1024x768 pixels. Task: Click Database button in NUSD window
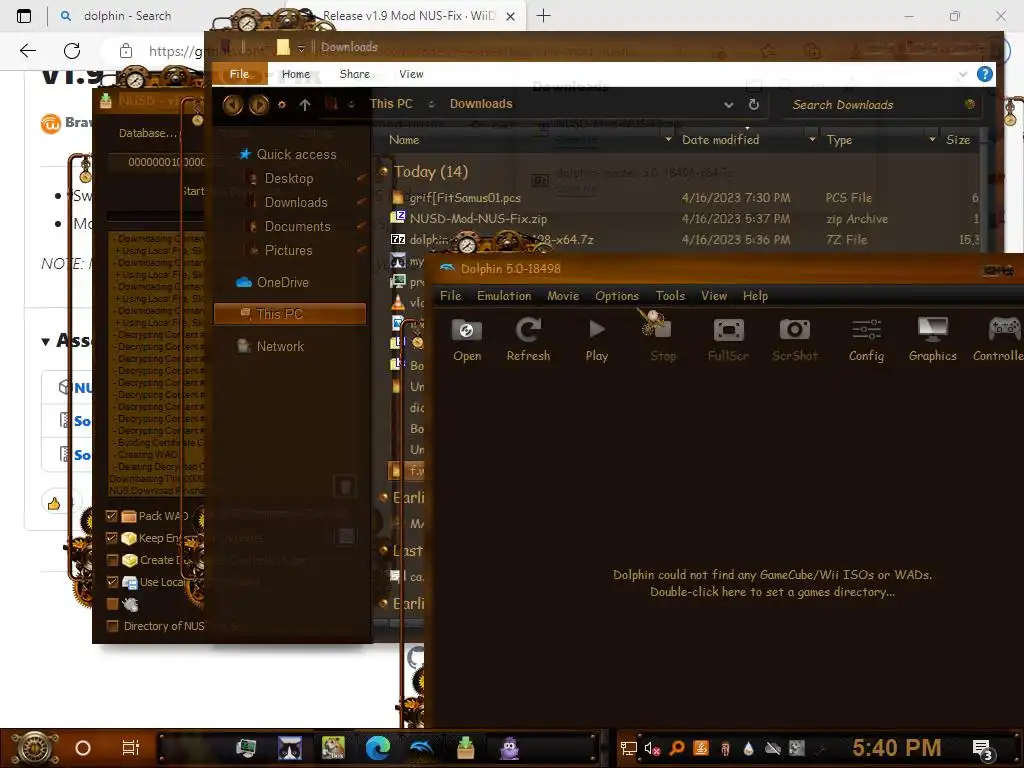(148, 133)
